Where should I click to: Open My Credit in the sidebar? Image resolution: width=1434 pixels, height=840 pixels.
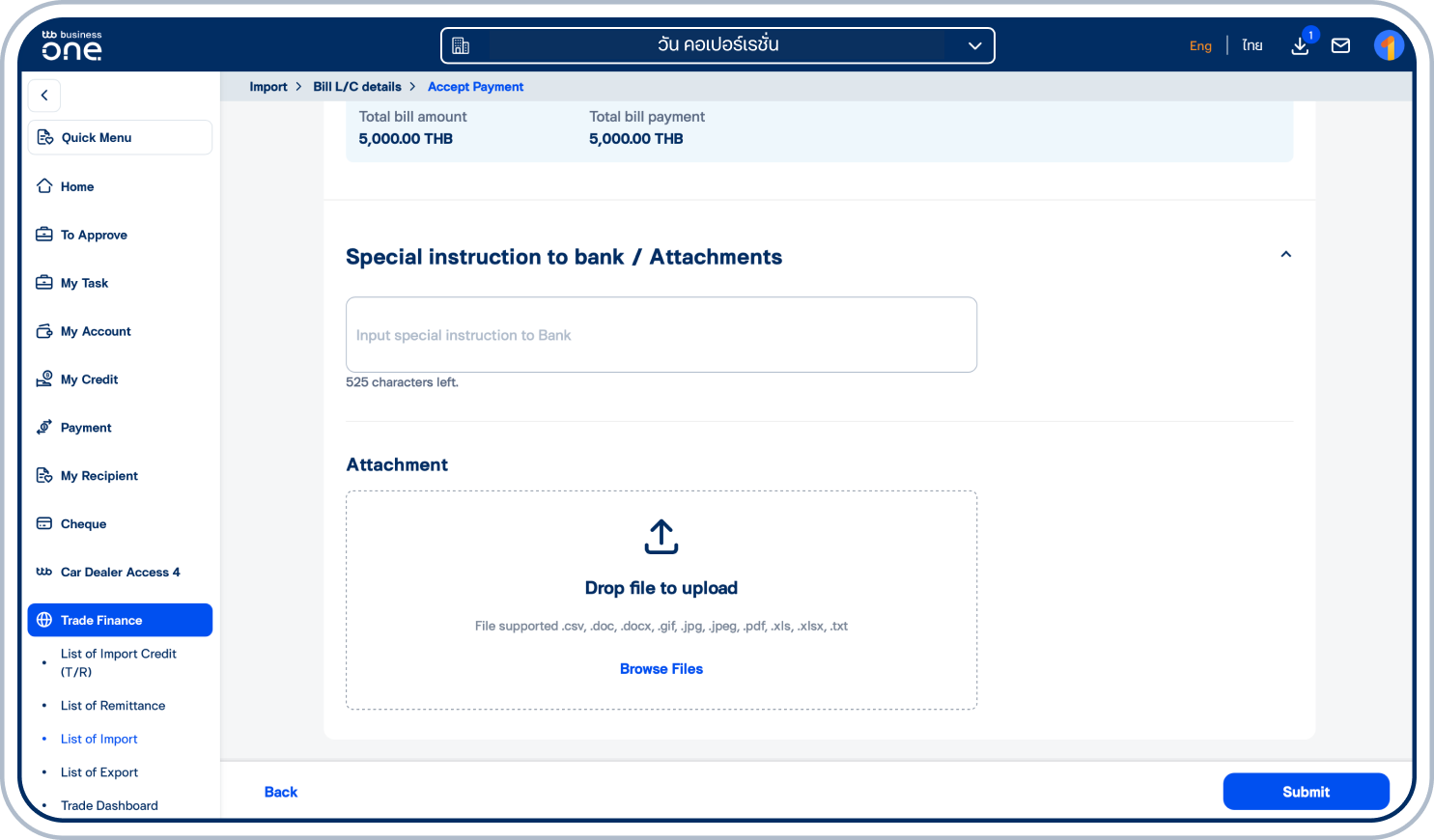pos(44,378)
